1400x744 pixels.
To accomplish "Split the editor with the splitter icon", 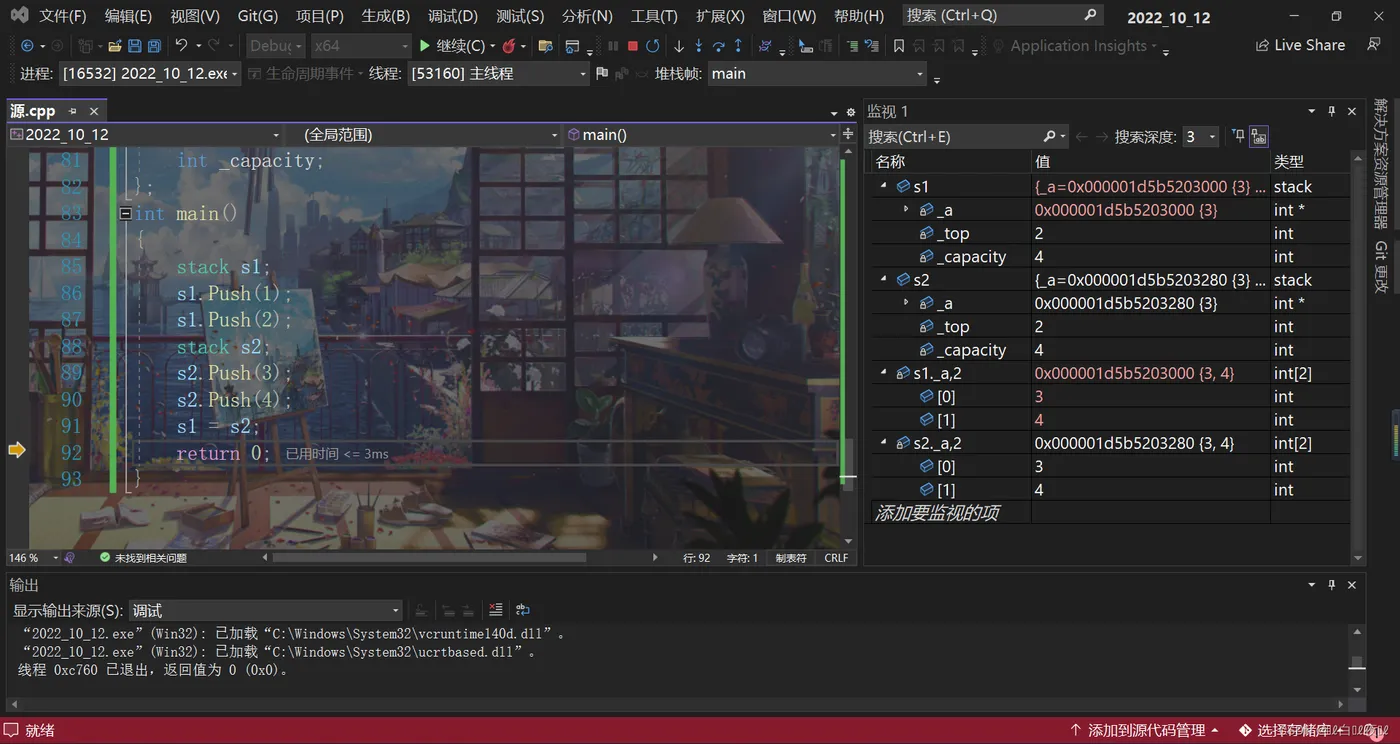I will (x=849, y=135).
